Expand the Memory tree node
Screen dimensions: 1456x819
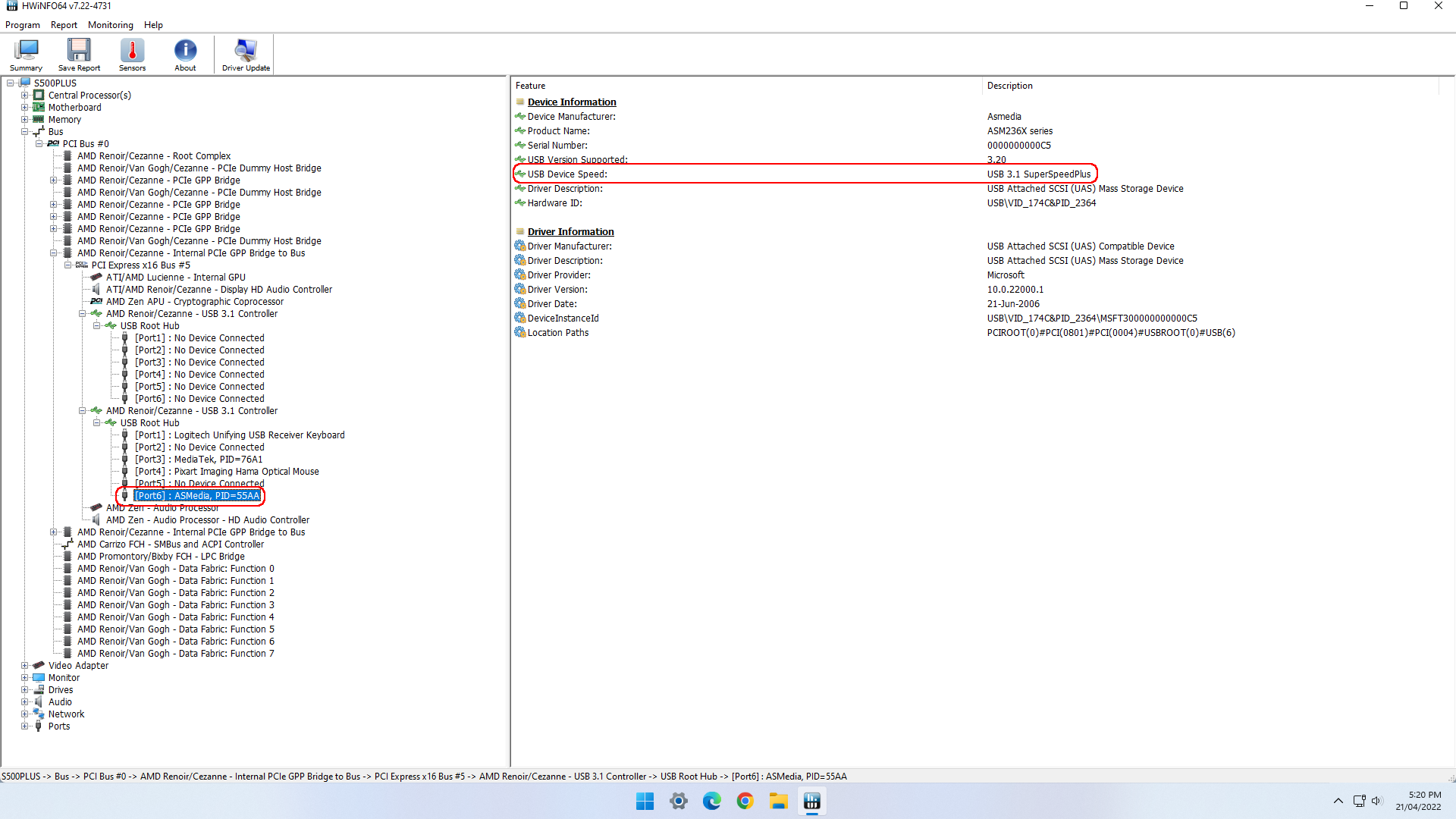pos(25,120)
